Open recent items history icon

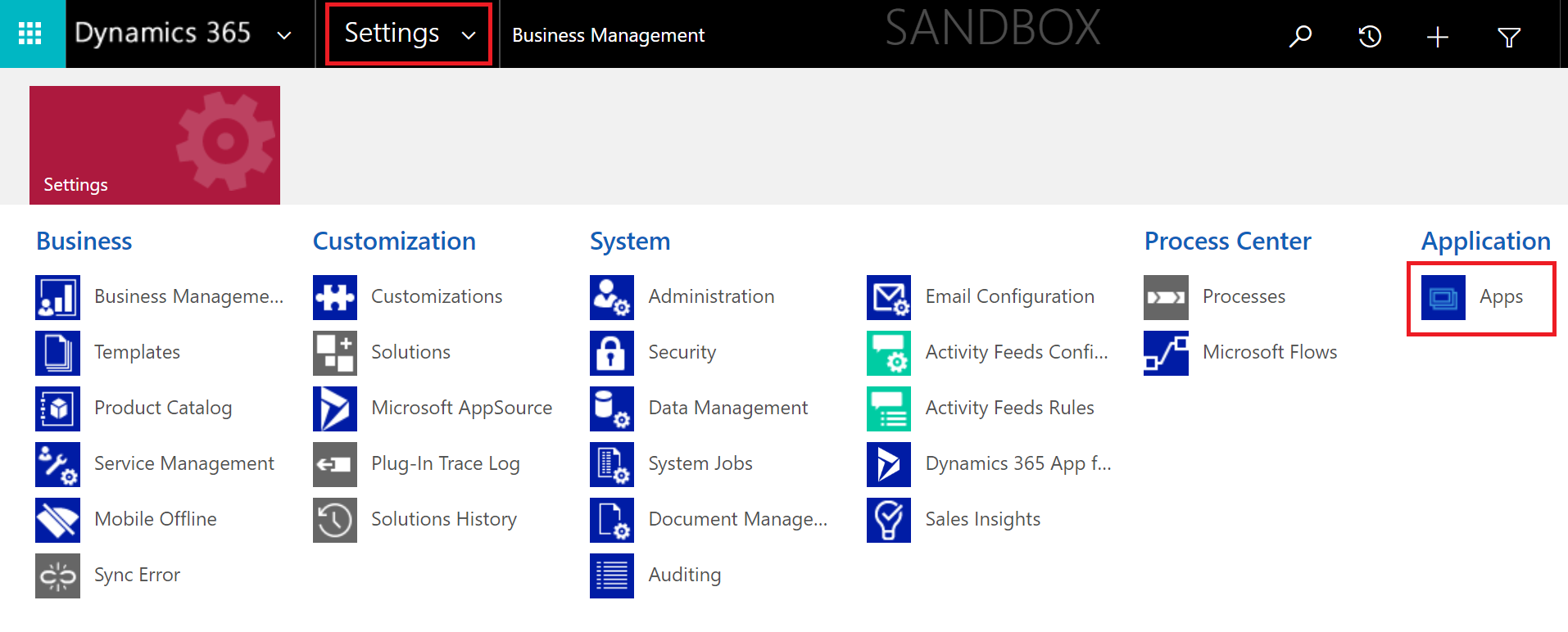[x=1369, y=36]
